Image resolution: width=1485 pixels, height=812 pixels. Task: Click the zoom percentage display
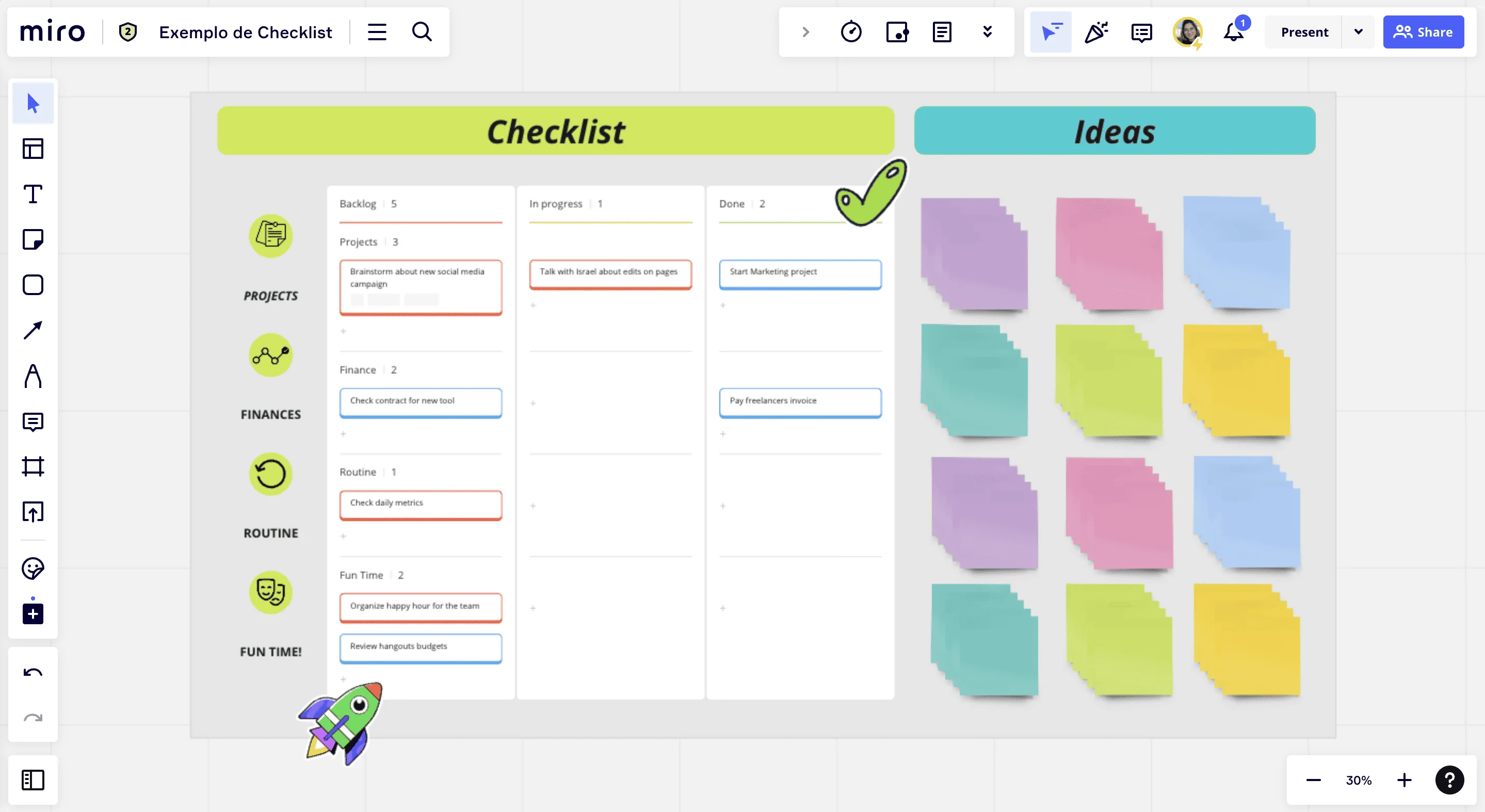(1358, 780)
